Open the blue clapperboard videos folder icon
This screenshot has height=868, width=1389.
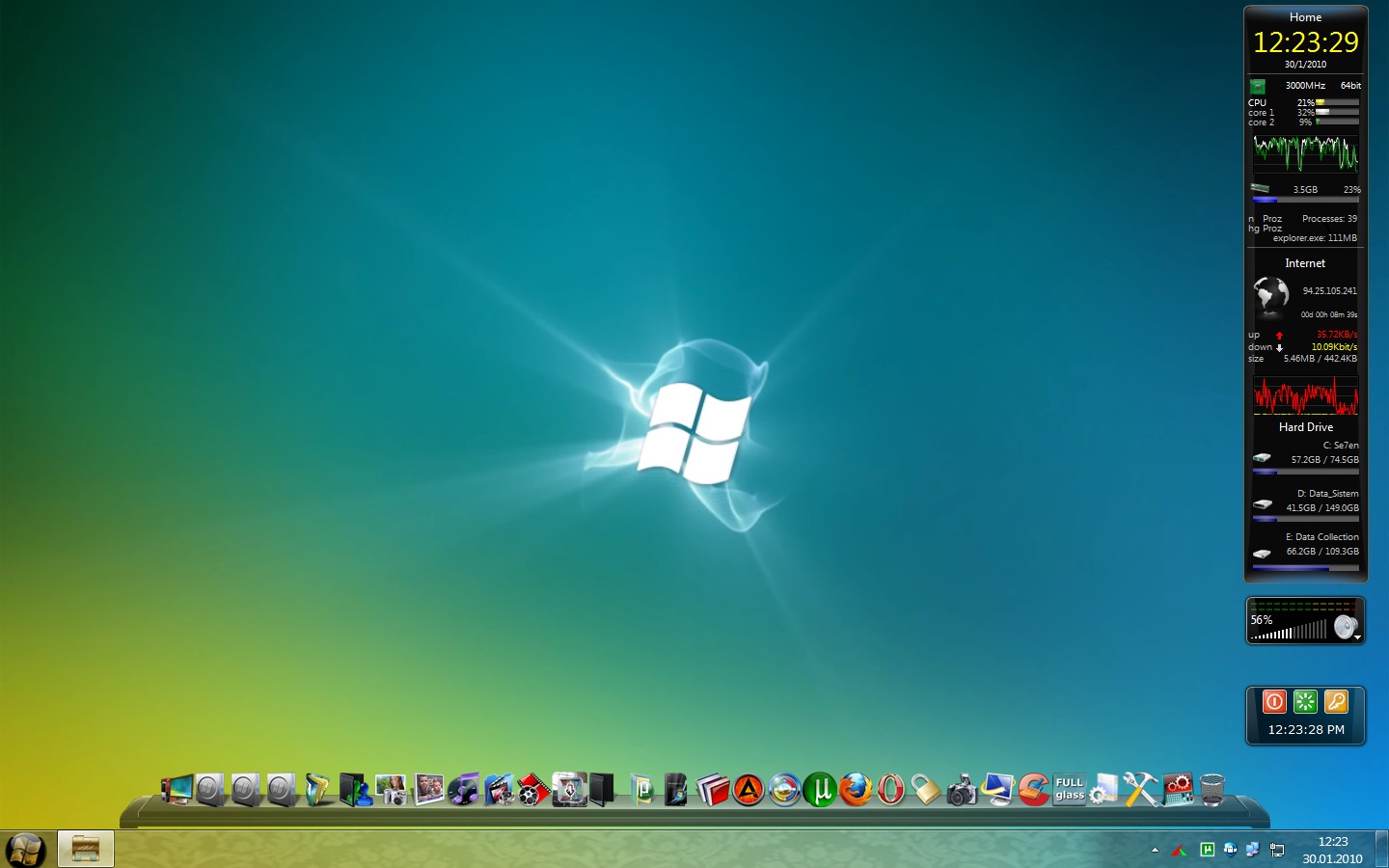point(499,789)
